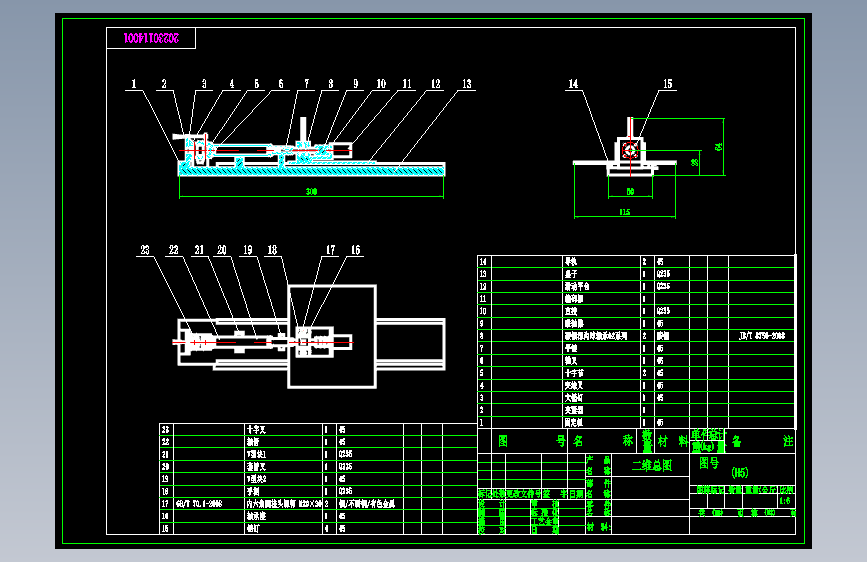867x562 pixels.
Task: Click callout number 12 above the section view
Action: (x=436, y=84)
